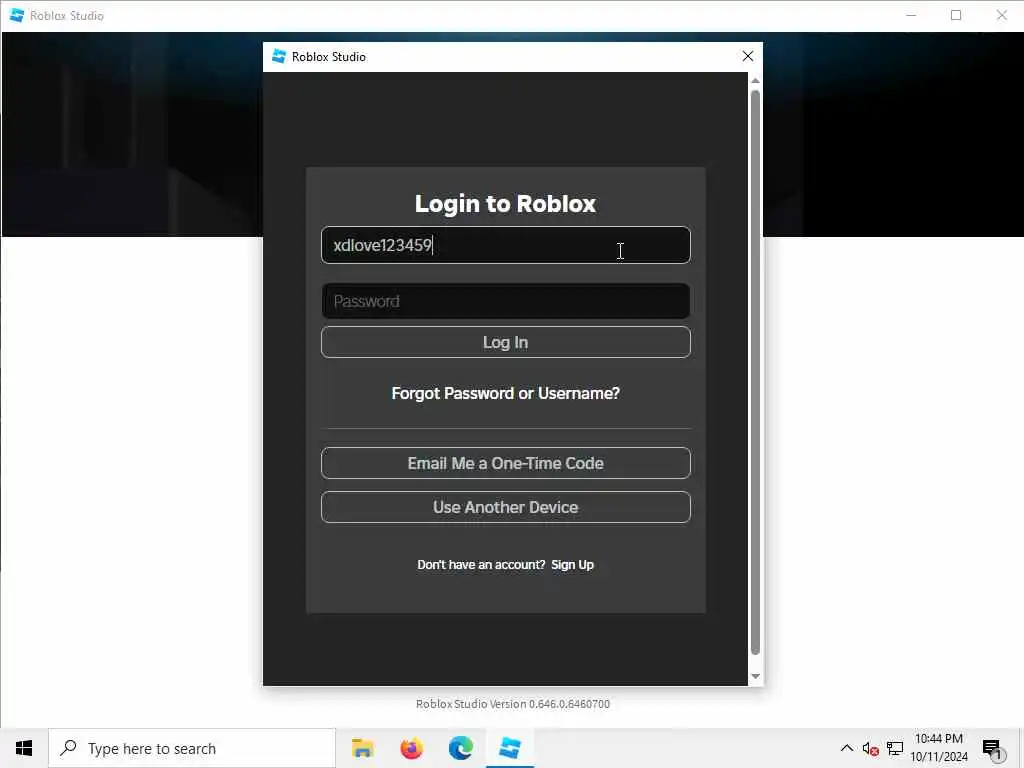1024x768 pixels.
Task: Open the network tray icon
Action: [x=895, y=748]
